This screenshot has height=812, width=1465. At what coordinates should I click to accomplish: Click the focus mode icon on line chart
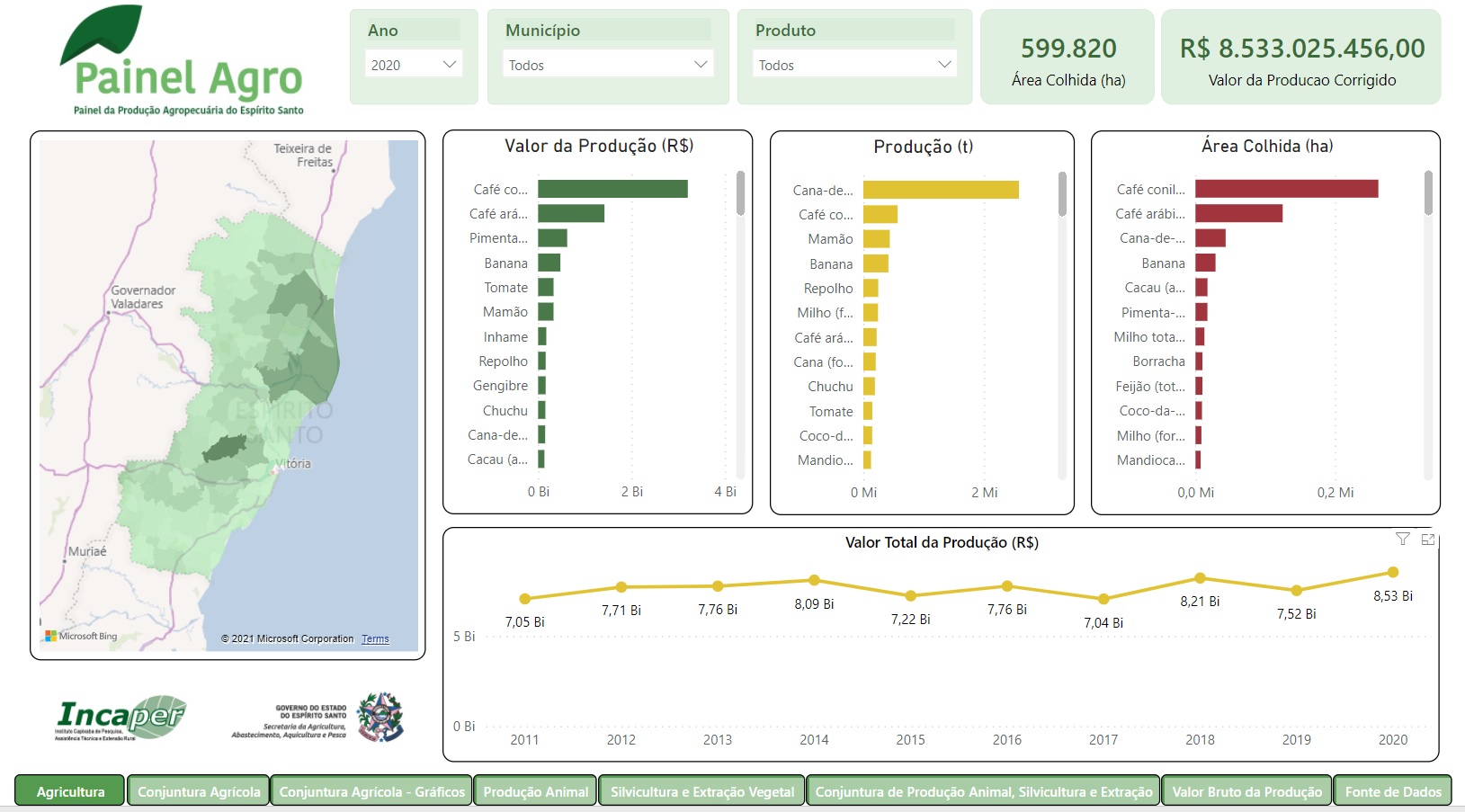(x=1427, y=539)
